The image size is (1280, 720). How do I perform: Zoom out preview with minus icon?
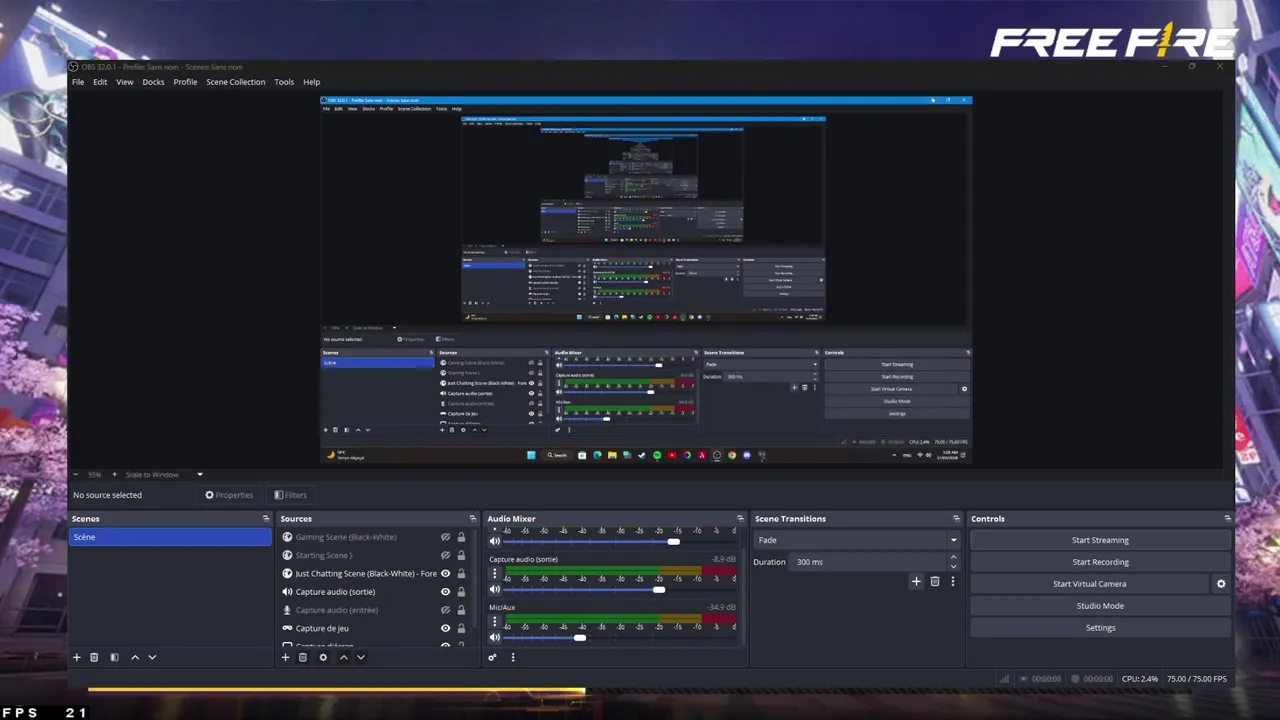(x=75, y=475)
